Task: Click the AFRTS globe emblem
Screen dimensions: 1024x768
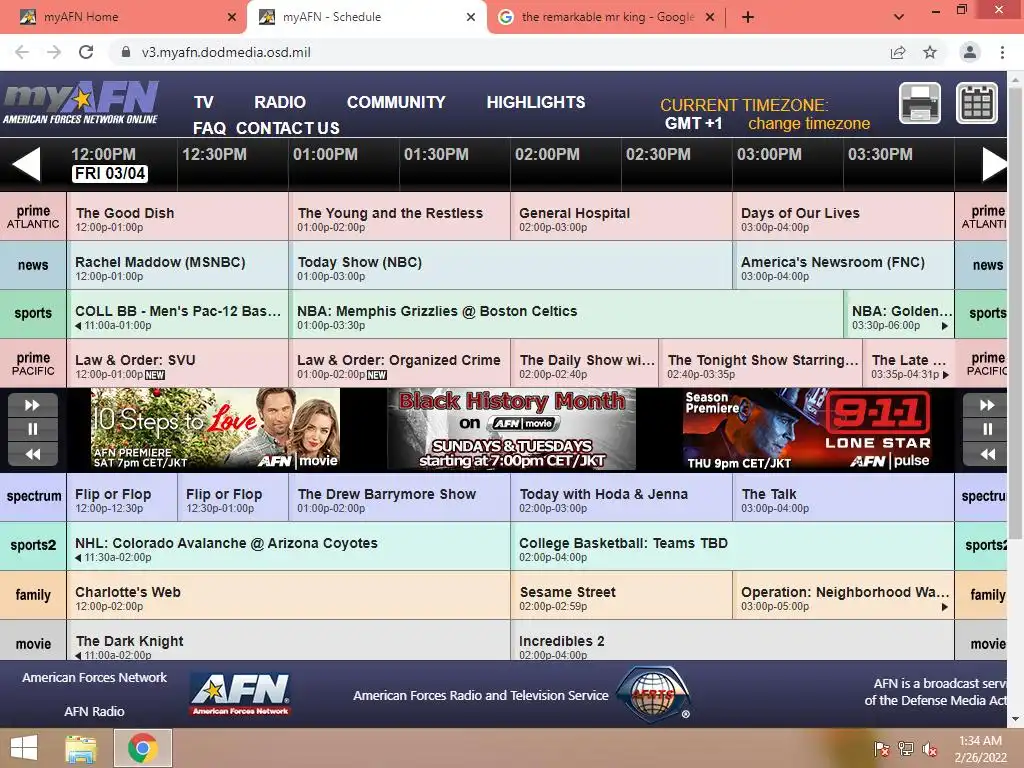Action: click(x=653, y=694)
